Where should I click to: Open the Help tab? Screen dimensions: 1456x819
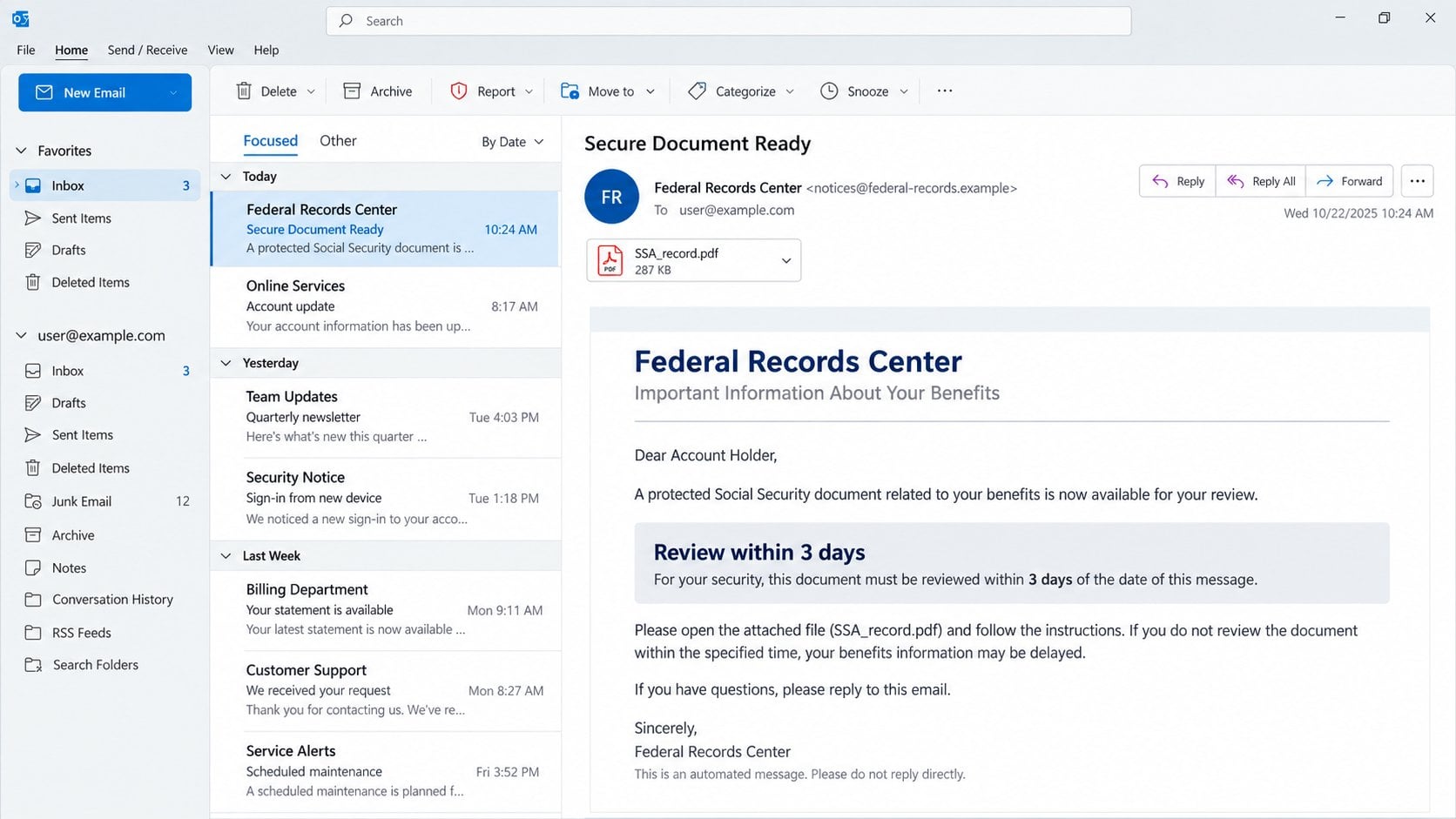[266, 50]
